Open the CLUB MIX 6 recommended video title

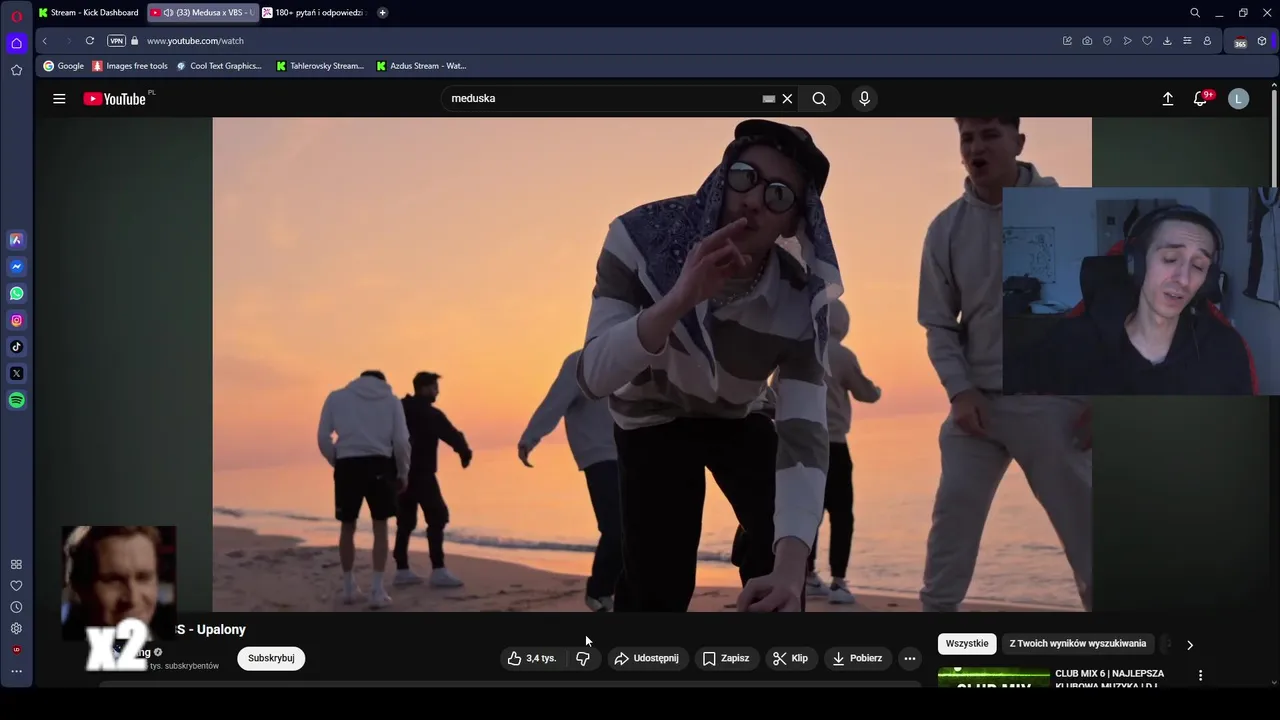point(1109,679)
